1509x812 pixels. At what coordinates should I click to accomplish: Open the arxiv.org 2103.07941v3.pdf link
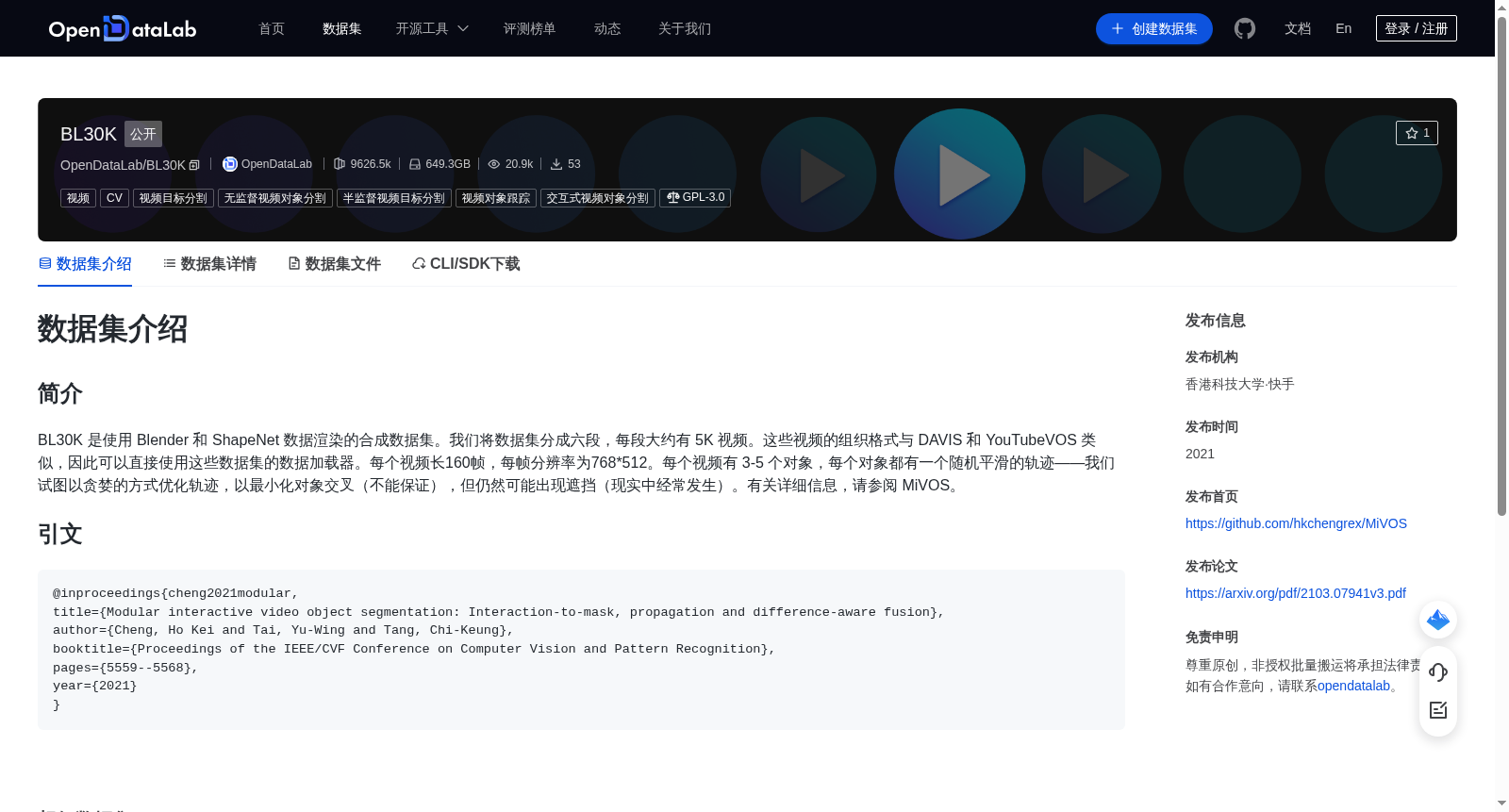point(1296,593)
